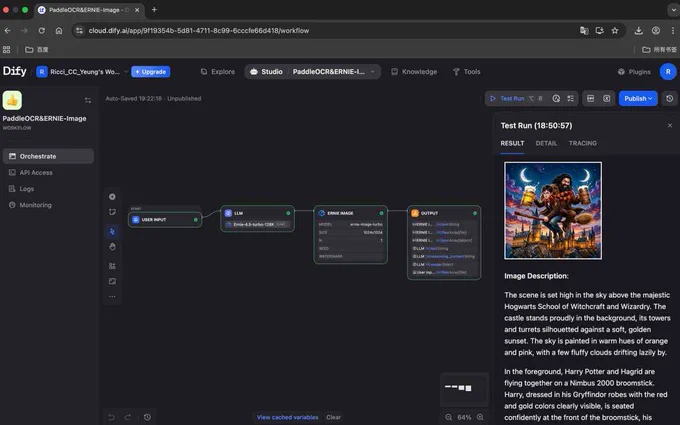Open the Plugins page

[634, 72]
